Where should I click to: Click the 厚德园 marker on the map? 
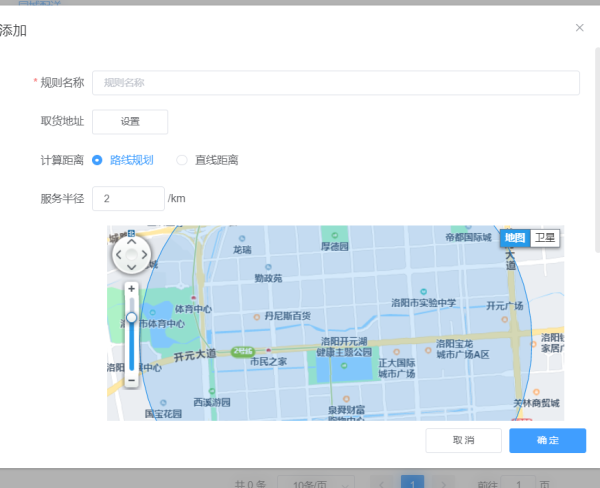[335, 235]
